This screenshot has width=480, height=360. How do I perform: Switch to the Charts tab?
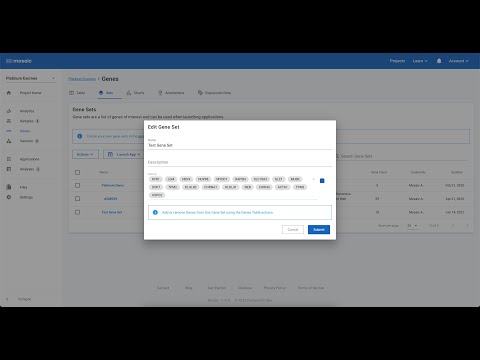135,93
